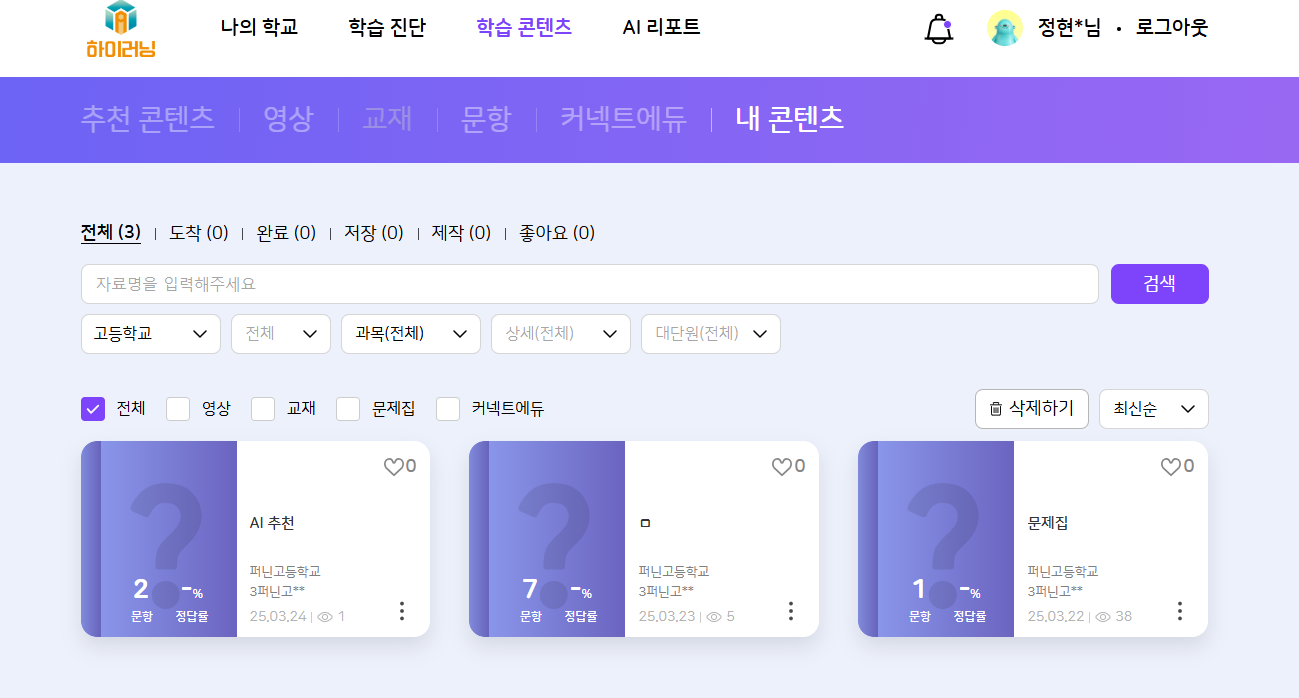
Task: Open three-dot menu on AI 추천 card
Action: pyautogui.click(x=402, y=610)
